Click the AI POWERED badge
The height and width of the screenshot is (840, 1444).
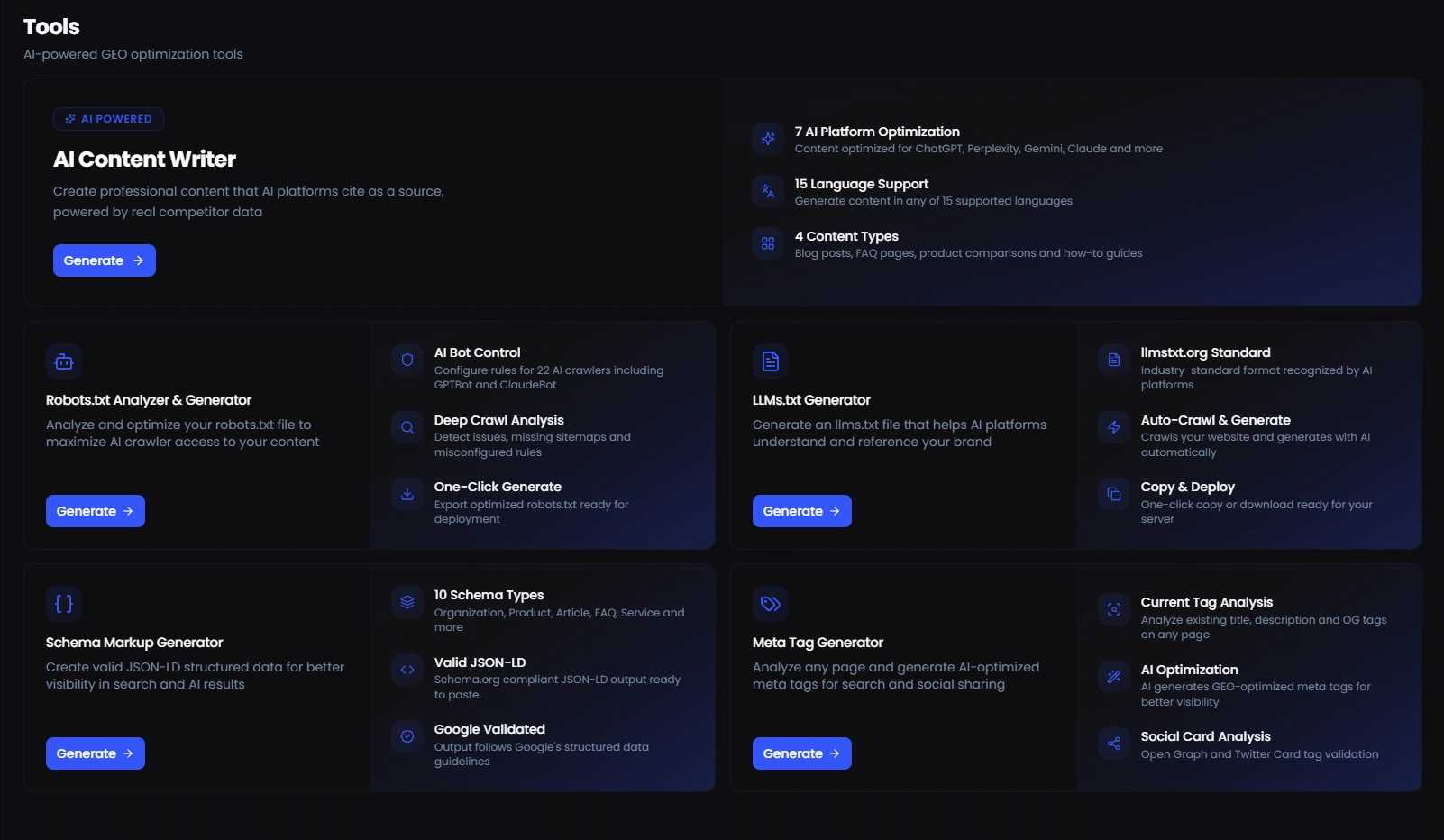tap(108, 118)
